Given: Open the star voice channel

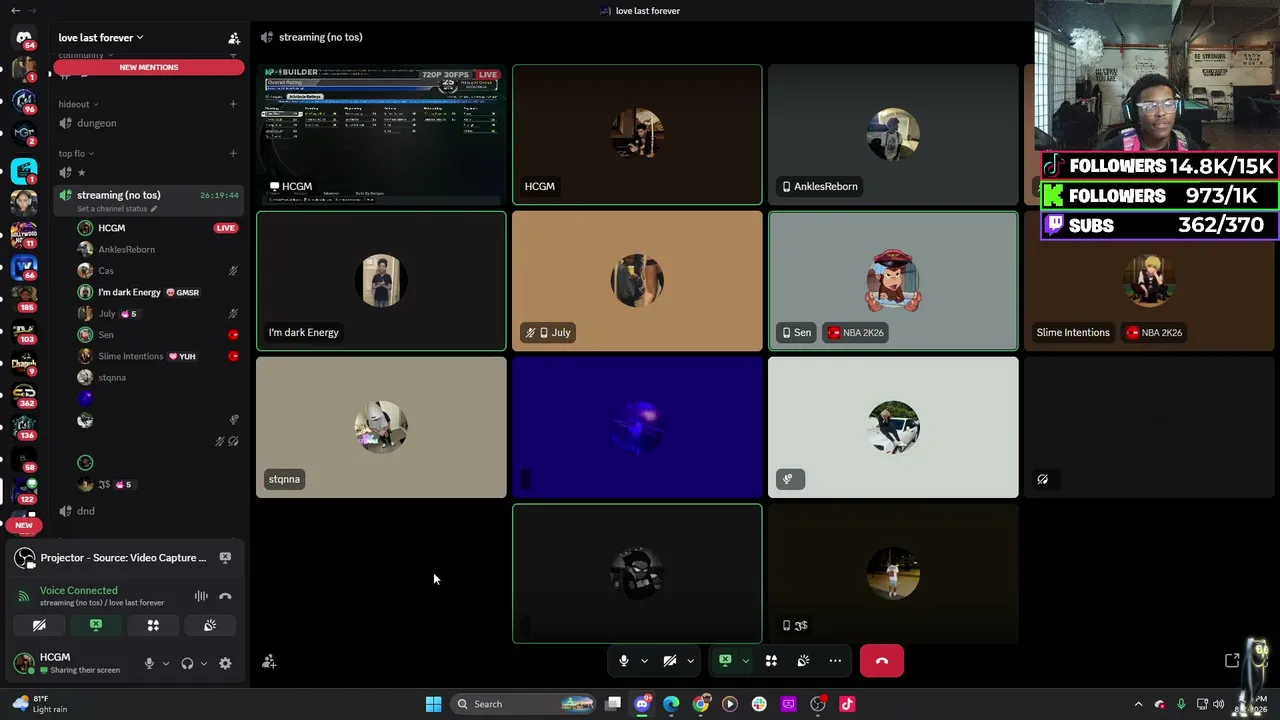Looking at the screenshot, I should 148,172.
